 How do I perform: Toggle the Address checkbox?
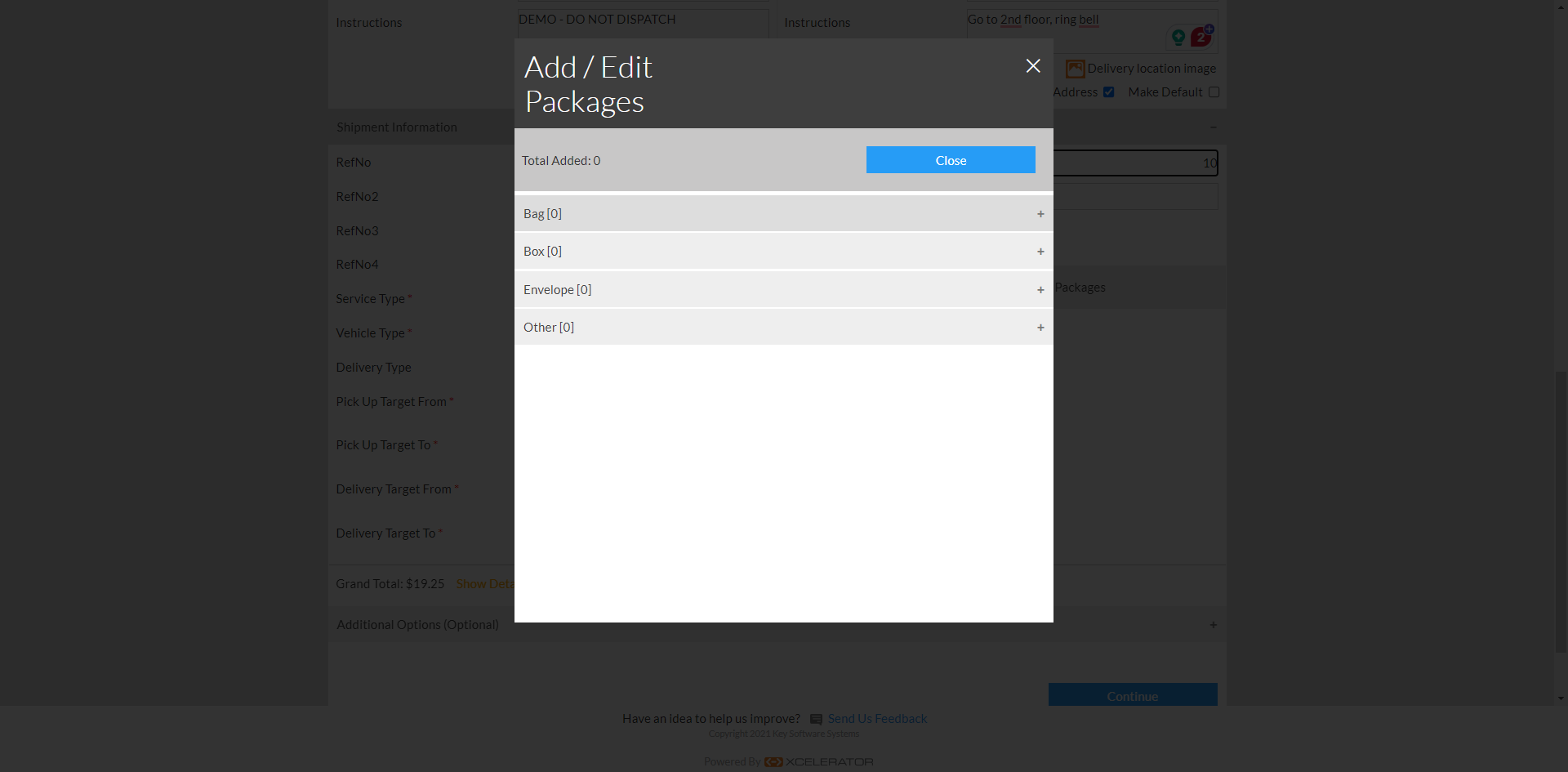click(1108, 92)
